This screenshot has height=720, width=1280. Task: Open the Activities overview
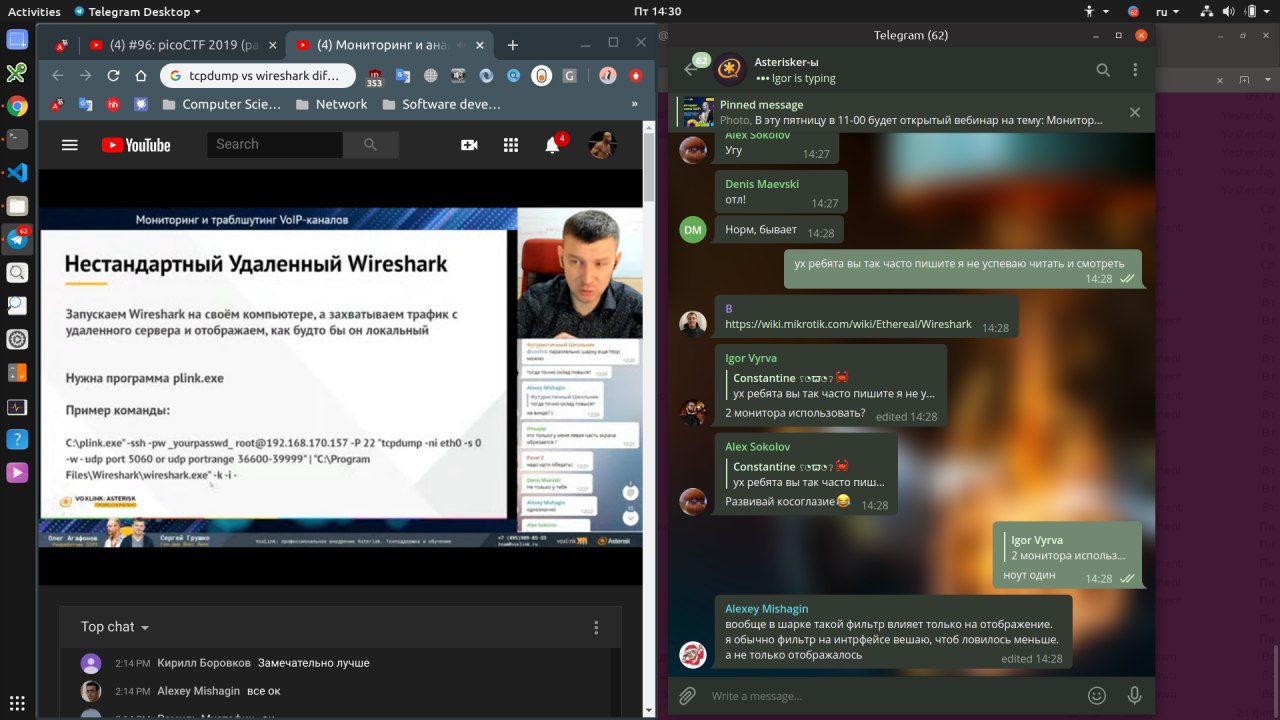coord(34,12)
